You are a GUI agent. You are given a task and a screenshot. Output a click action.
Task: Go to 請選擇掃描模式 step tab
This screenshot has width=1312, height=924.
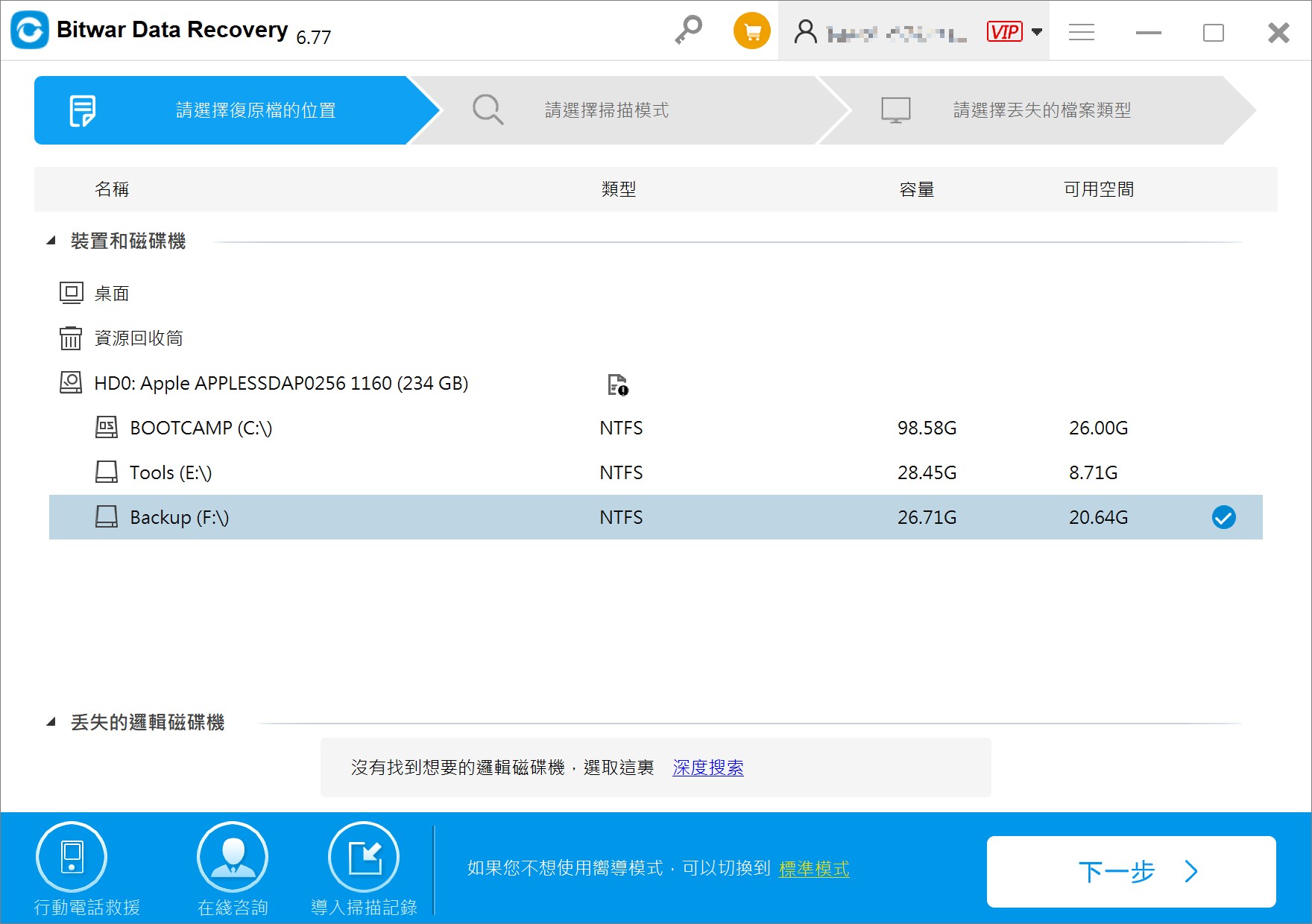[606, 110]
